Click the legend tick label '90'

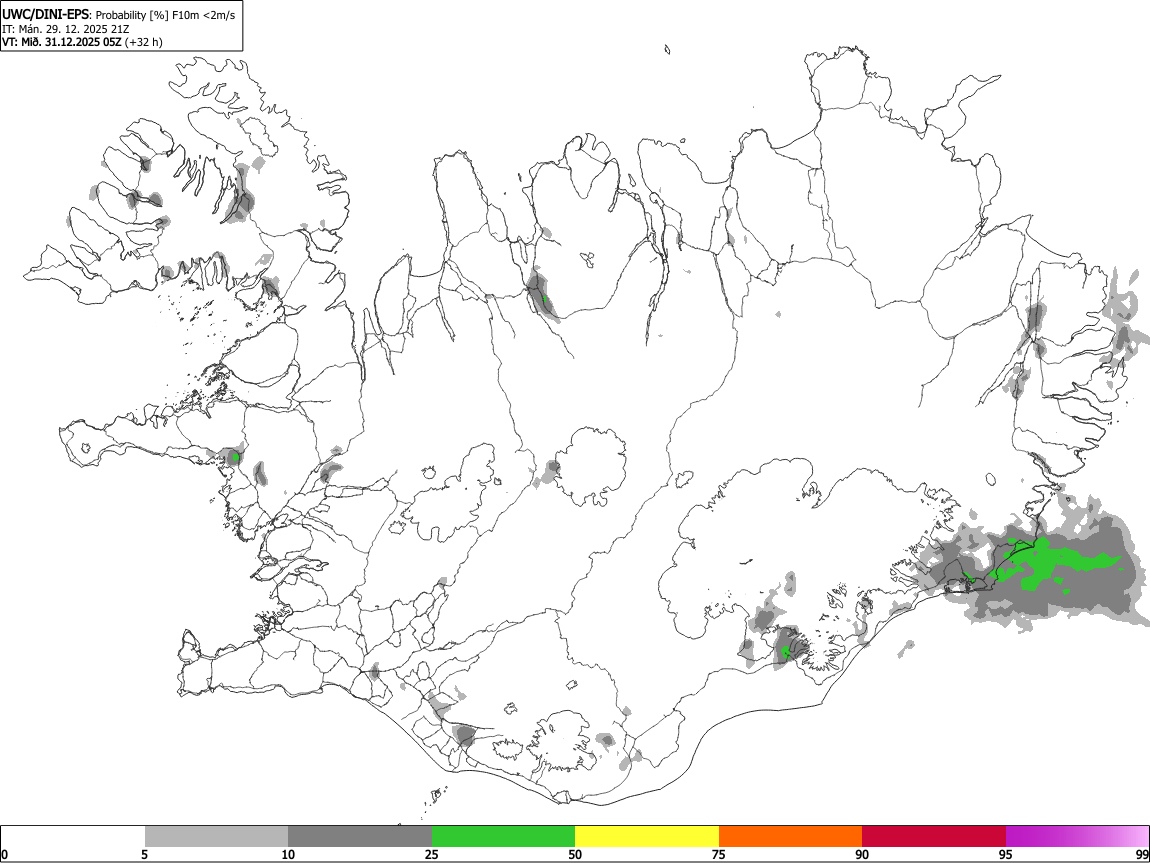[x=862, y=854]
